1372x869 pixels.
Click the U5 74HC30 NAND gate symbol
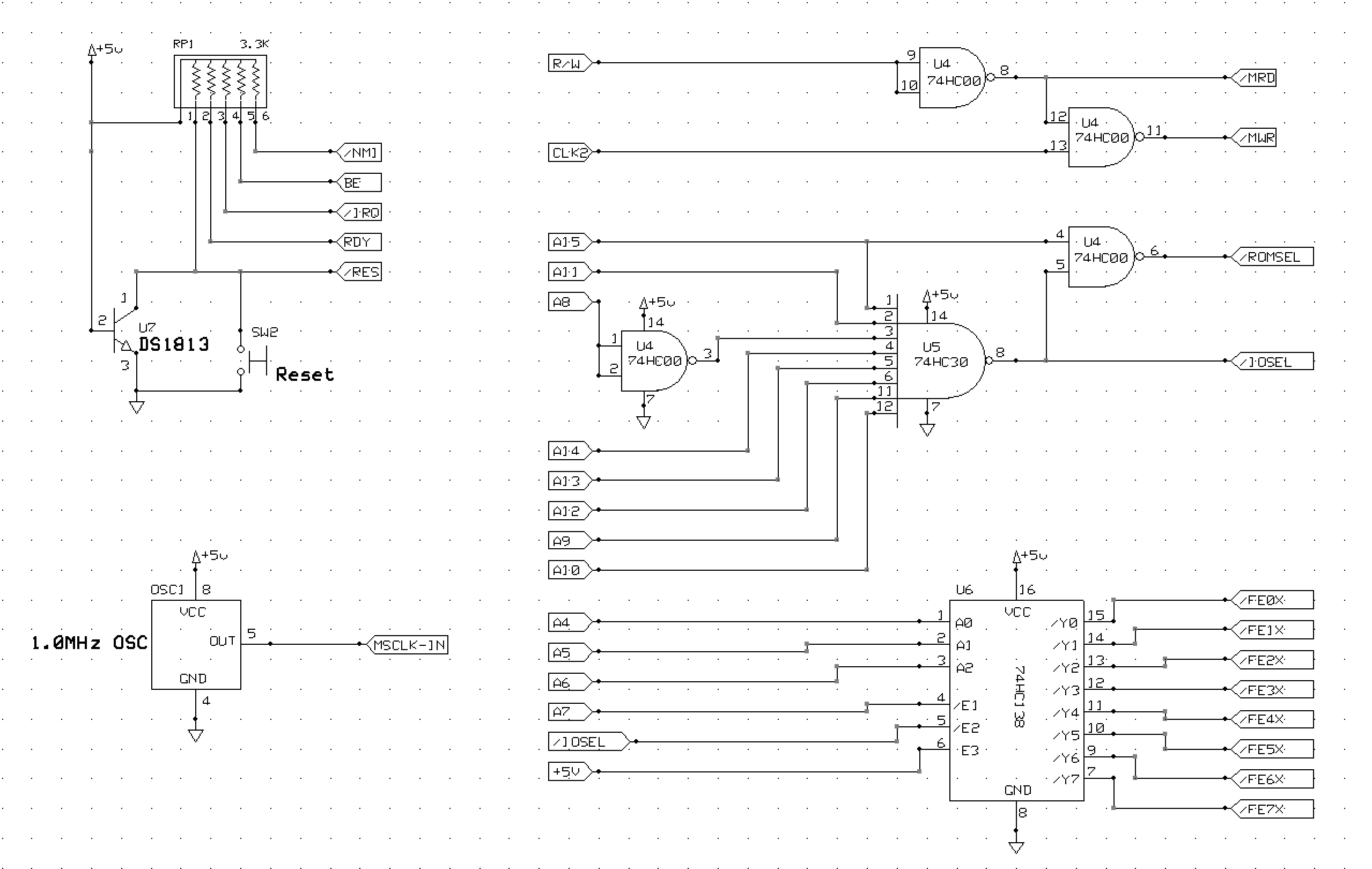click(x=940, y=360)
